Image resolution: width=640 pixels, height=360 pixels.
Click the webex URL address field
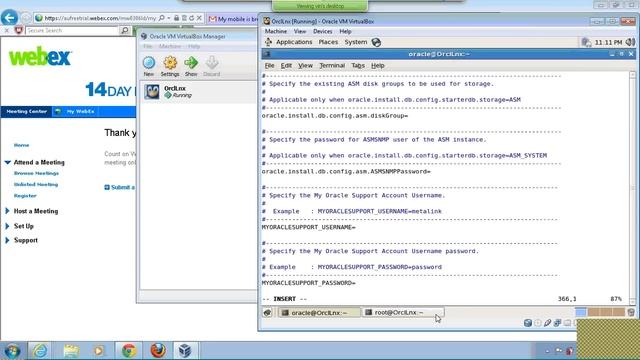[x=100, y=18]
